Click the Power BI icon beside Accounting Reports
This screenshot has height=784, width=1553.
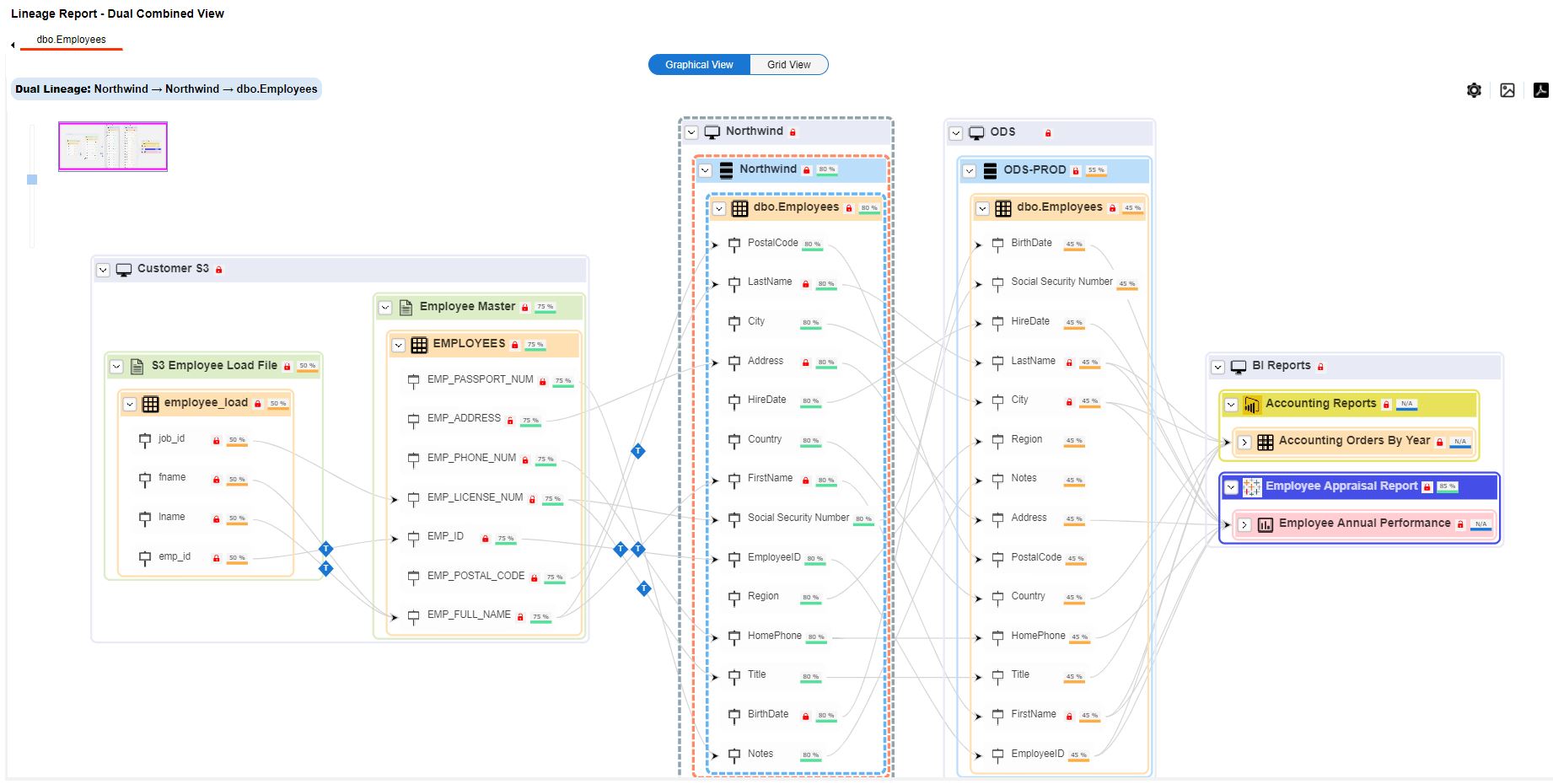point(1250,404)
